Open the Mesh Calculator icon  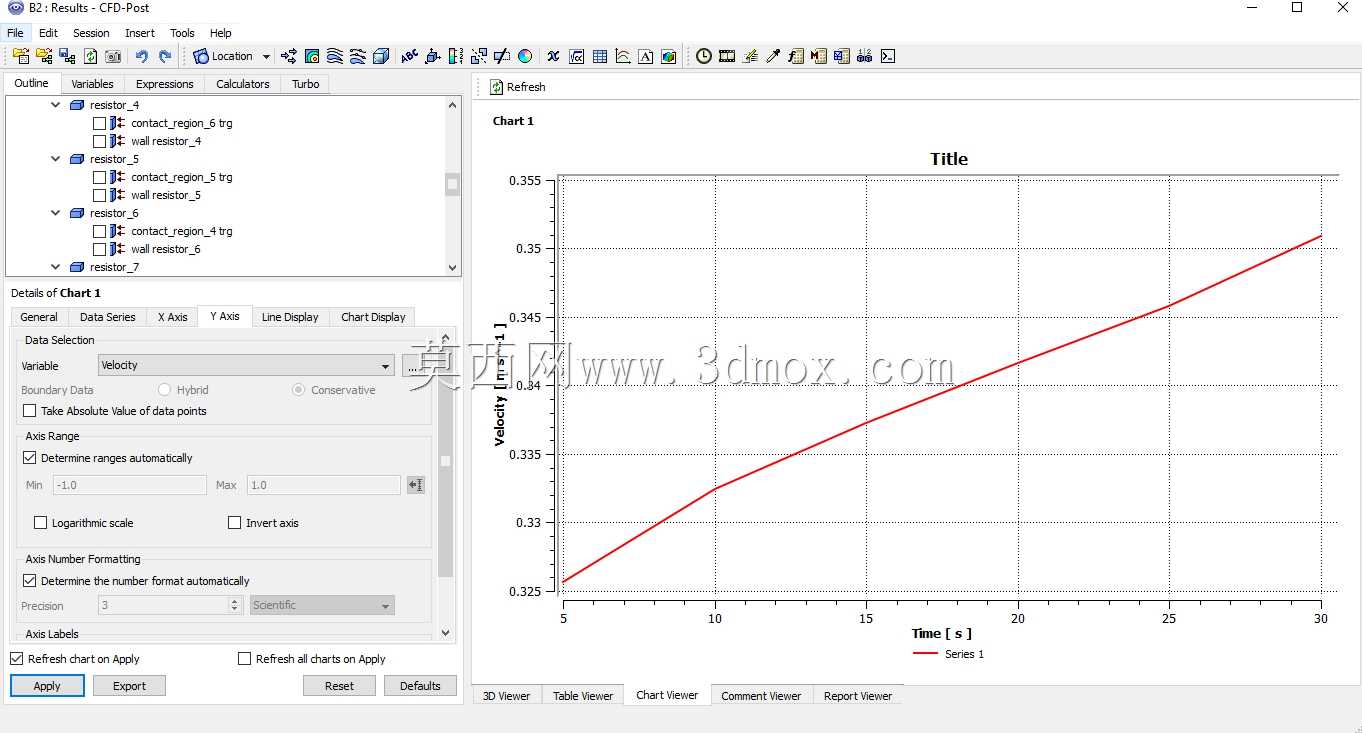click(841, 56)
